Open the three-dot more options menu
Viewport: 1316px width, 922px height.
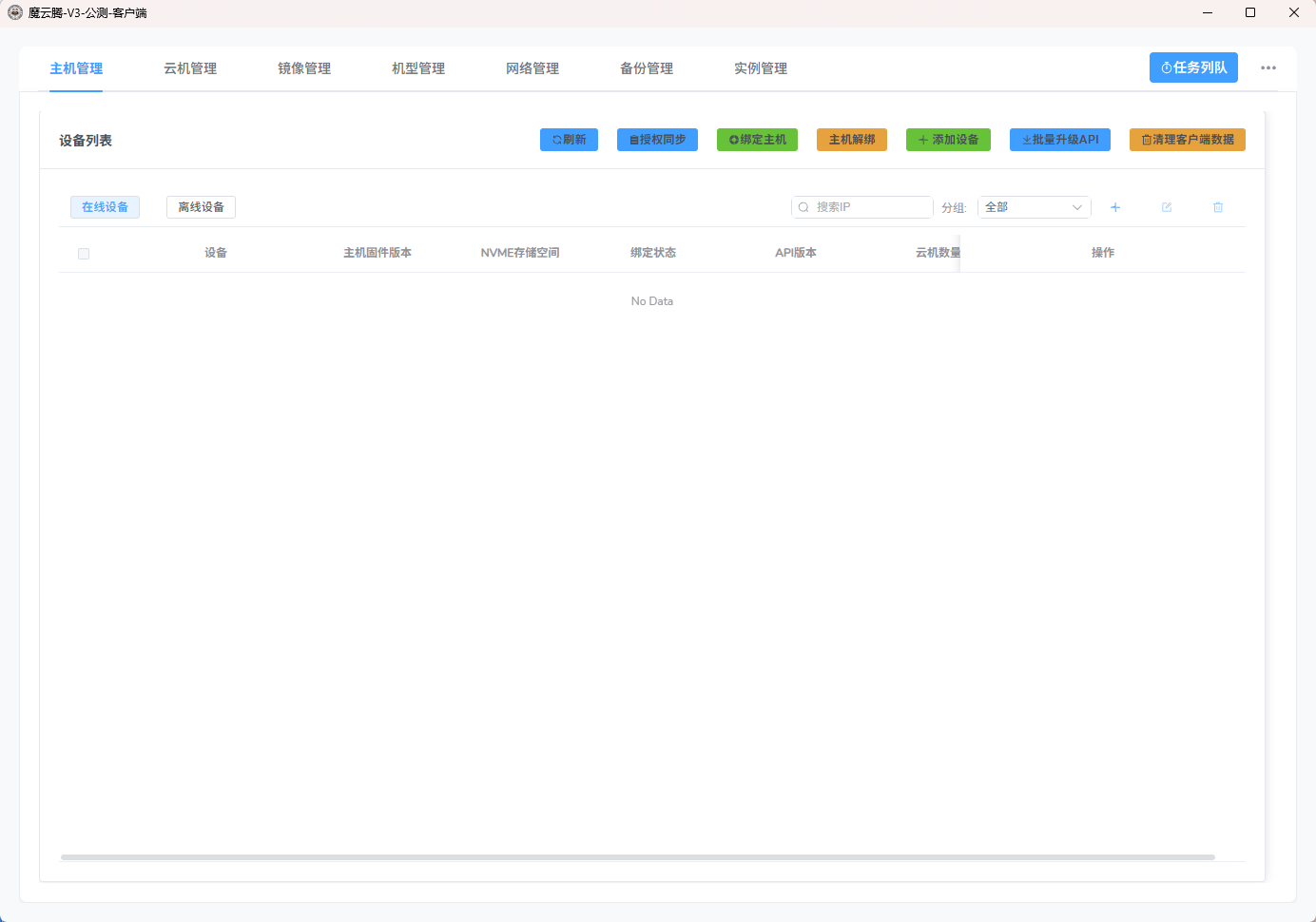(1268, 68)
